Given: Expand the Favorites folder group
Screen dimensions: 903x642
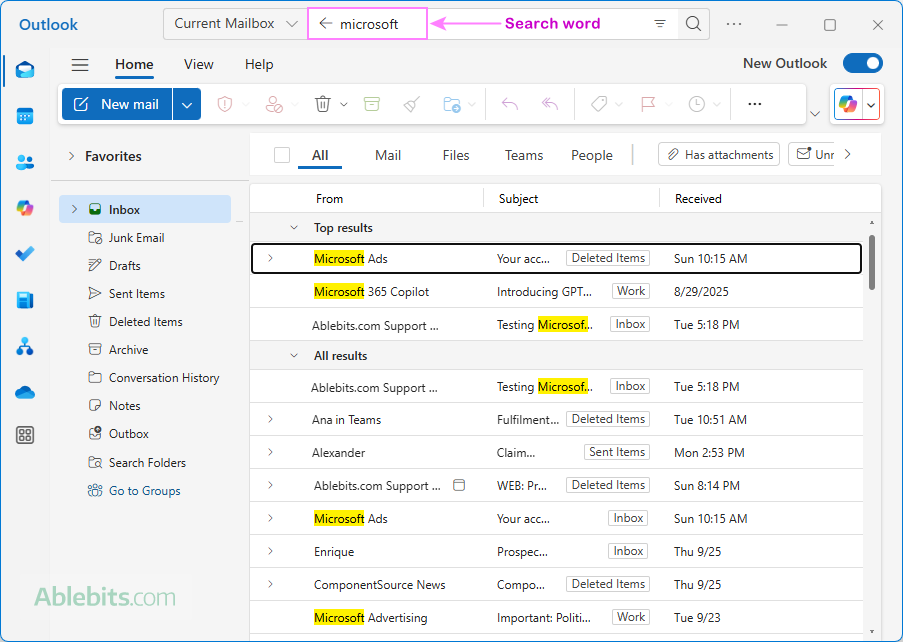Looking at the screenshot, I should click(72, 156).
